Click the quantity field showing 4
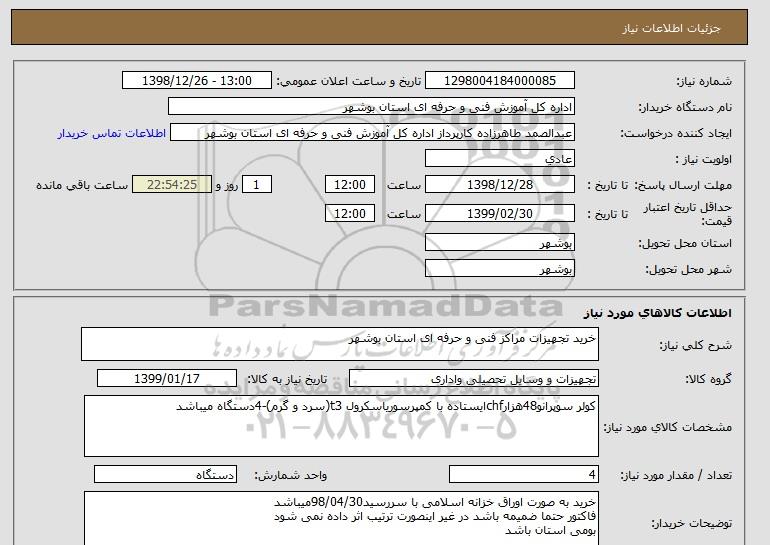Viewport: 770px width, 545px height. click(x=524, y=474)
